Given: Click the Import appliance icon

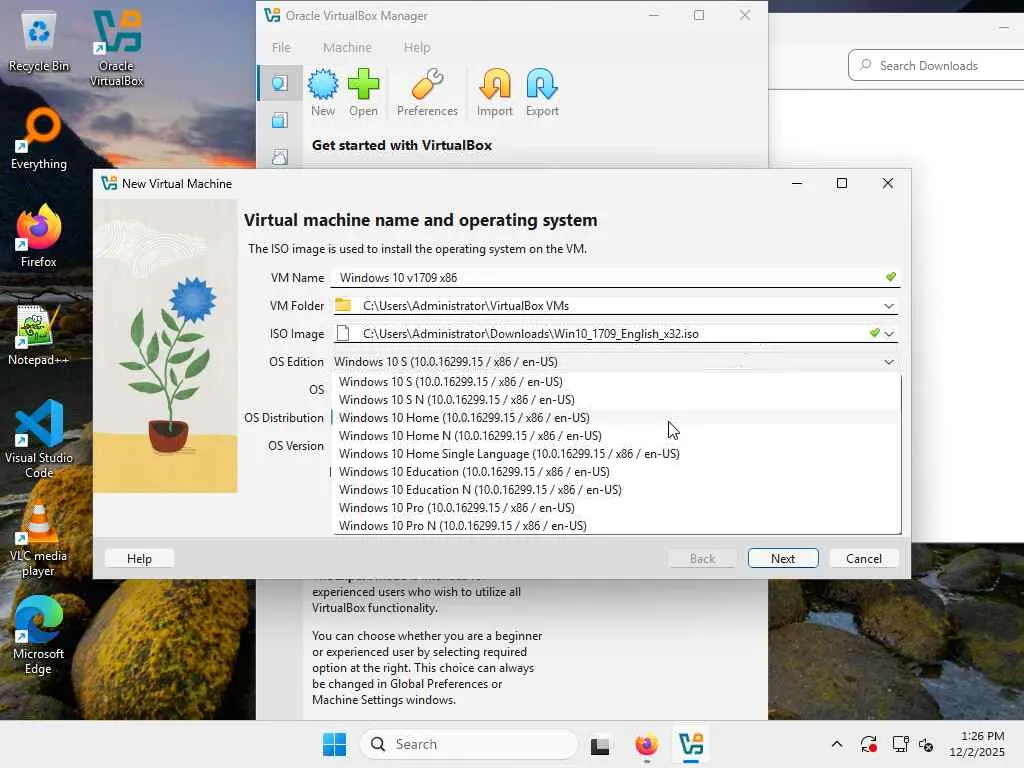Looking at the screenshot, I should tap(494, 93).
